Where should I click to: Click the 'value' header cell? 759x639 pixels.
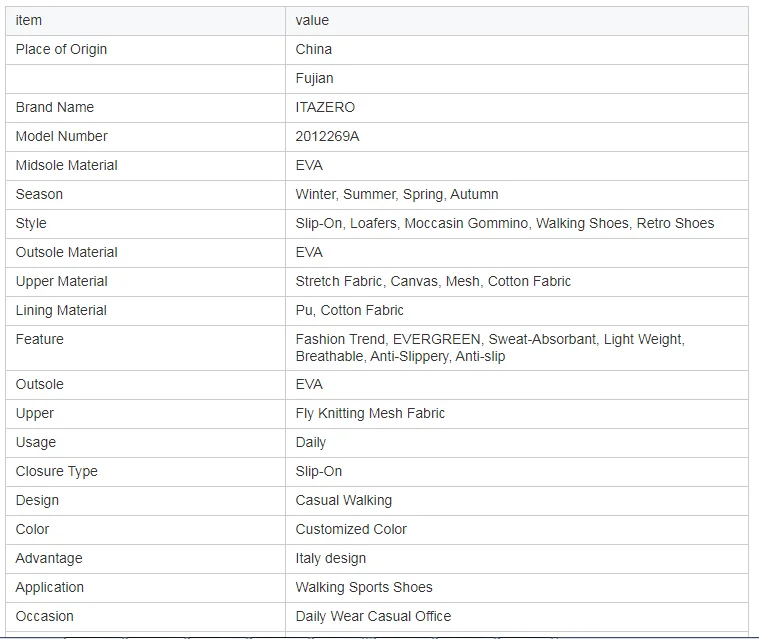tap(312, 20)
